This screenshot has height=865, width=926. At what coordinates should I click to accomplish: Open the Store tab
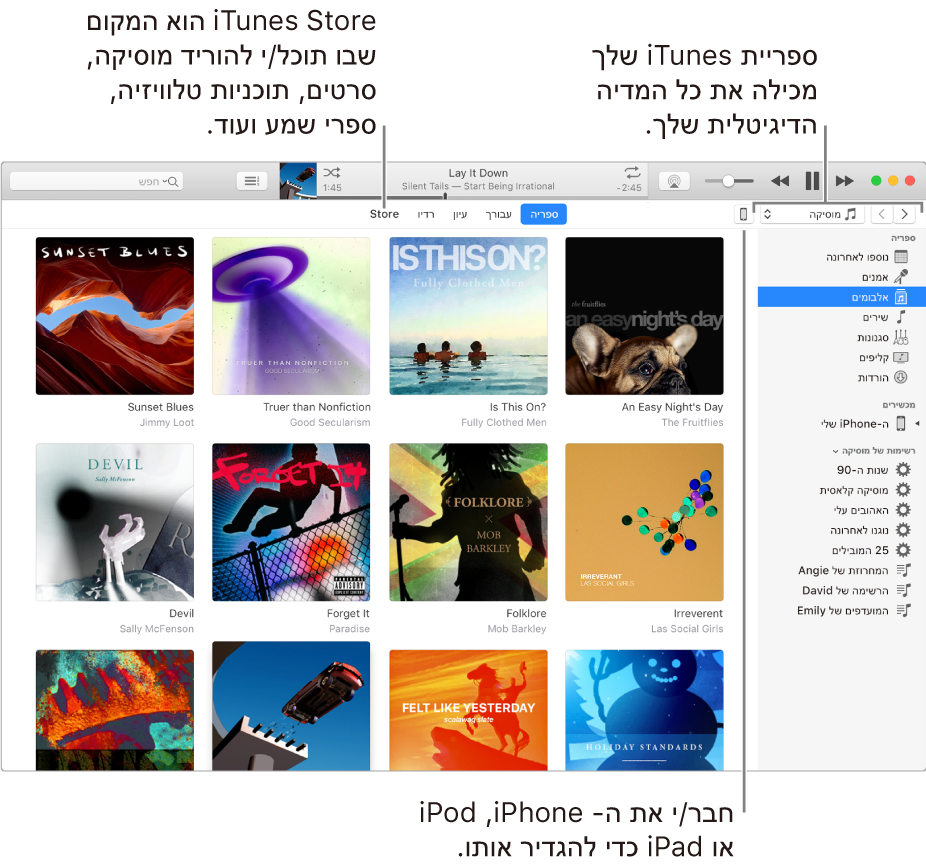click(x=384, y=214)
